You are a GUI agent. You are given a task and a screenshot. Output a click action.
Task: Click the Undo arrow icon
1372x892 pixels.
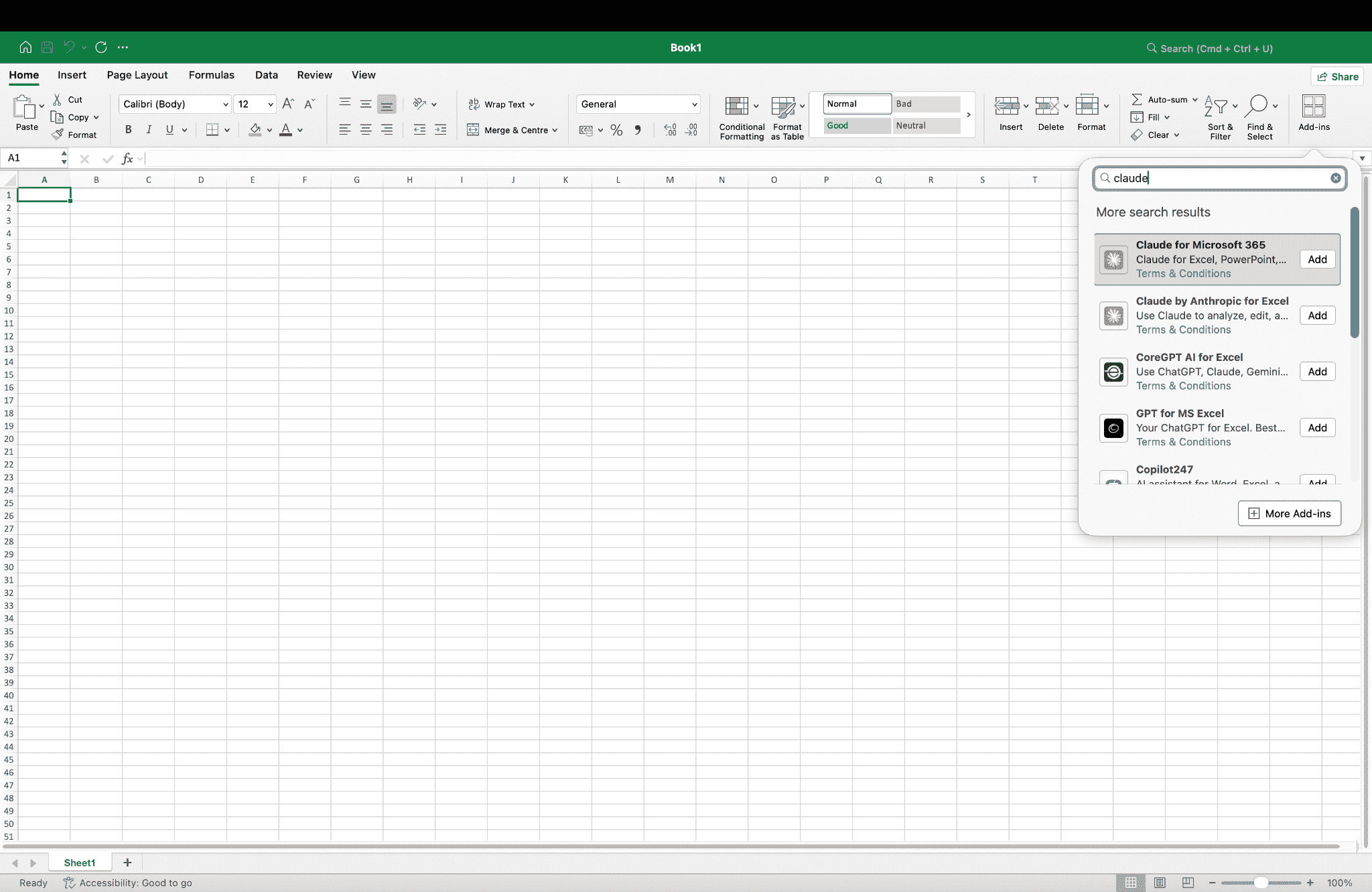[69, 47]
